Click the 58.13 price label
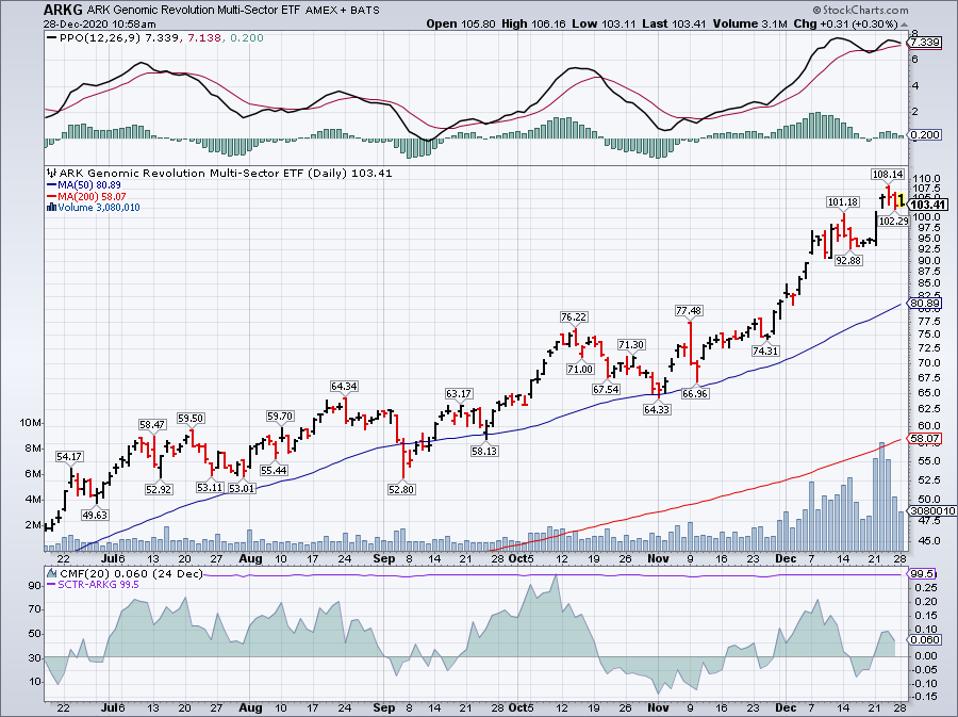 (484, 451)
